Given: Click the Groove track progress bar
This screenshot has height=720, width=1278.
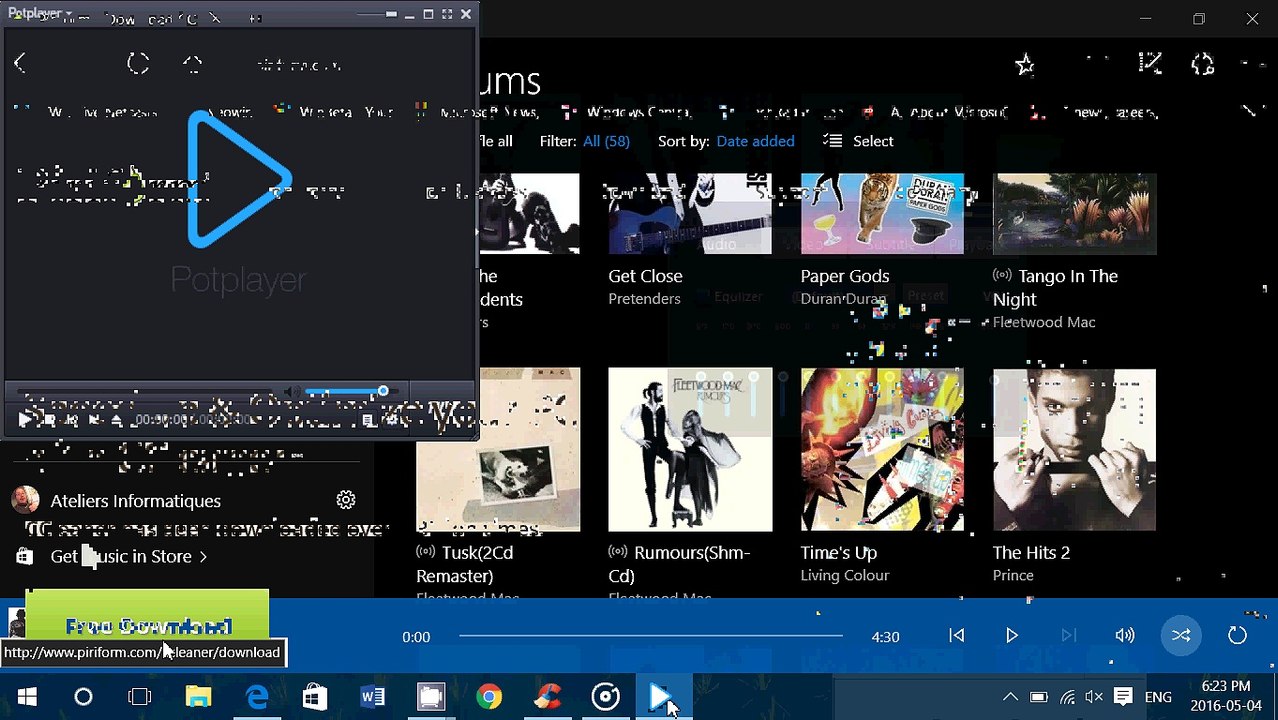Looking at the screenshot, I should (651, 636).
